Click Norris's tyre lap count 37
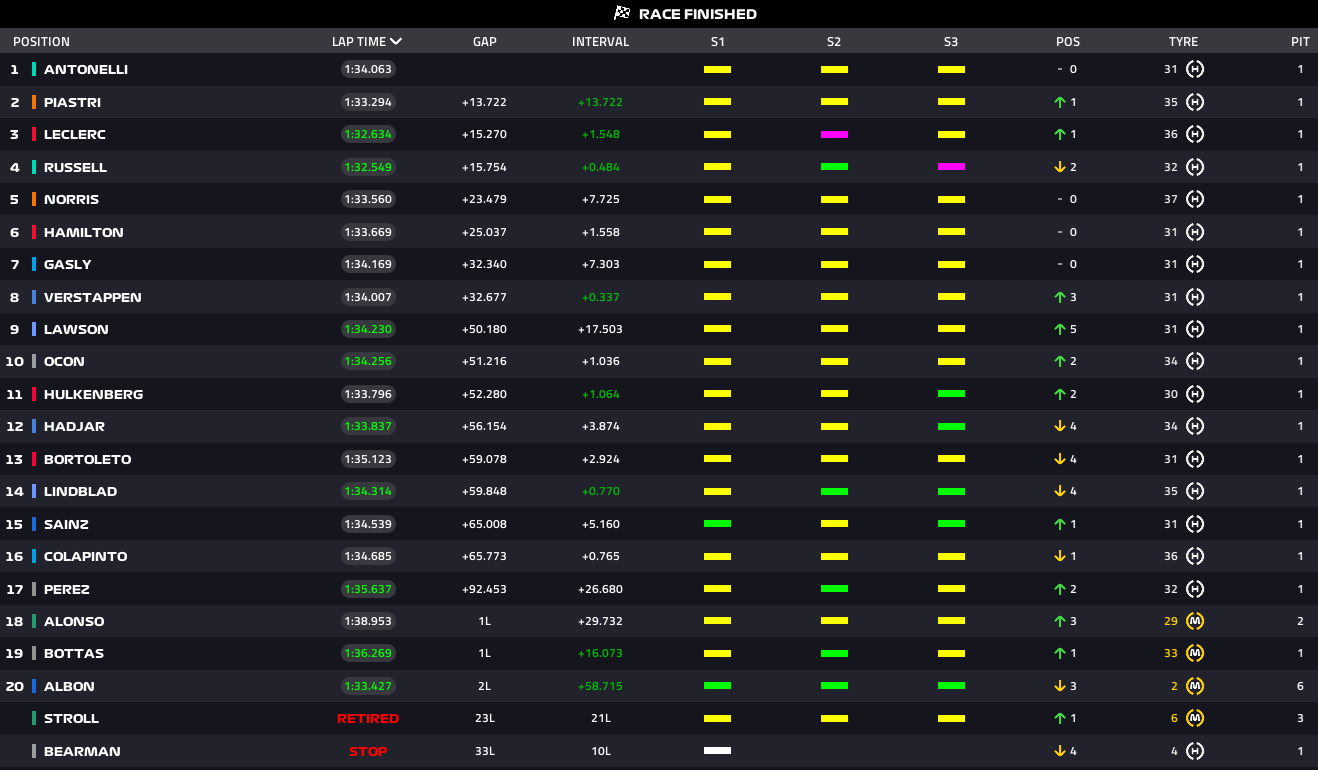This screenshot has height=770, width=1318. pyautogui.click(x=1170, y=199)
